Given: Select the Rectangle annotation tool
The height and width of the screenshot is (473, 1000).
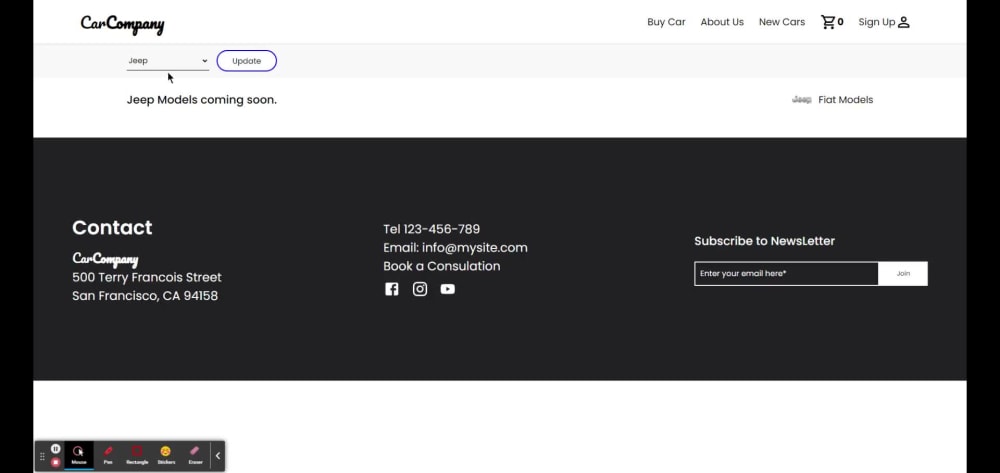Looking at the screenshot, I should 137,456.
